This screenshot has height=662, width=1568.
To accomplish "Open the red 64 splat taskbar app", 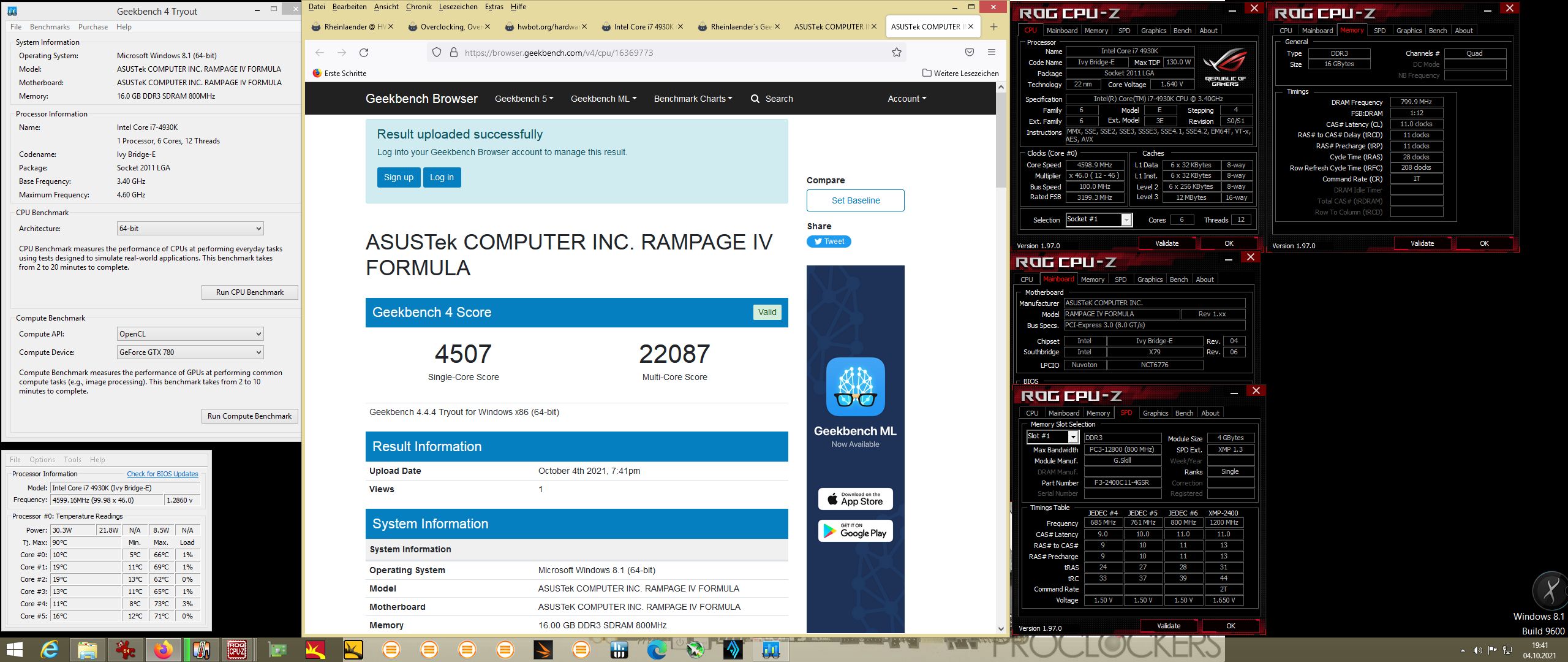I will click(126, 650).
